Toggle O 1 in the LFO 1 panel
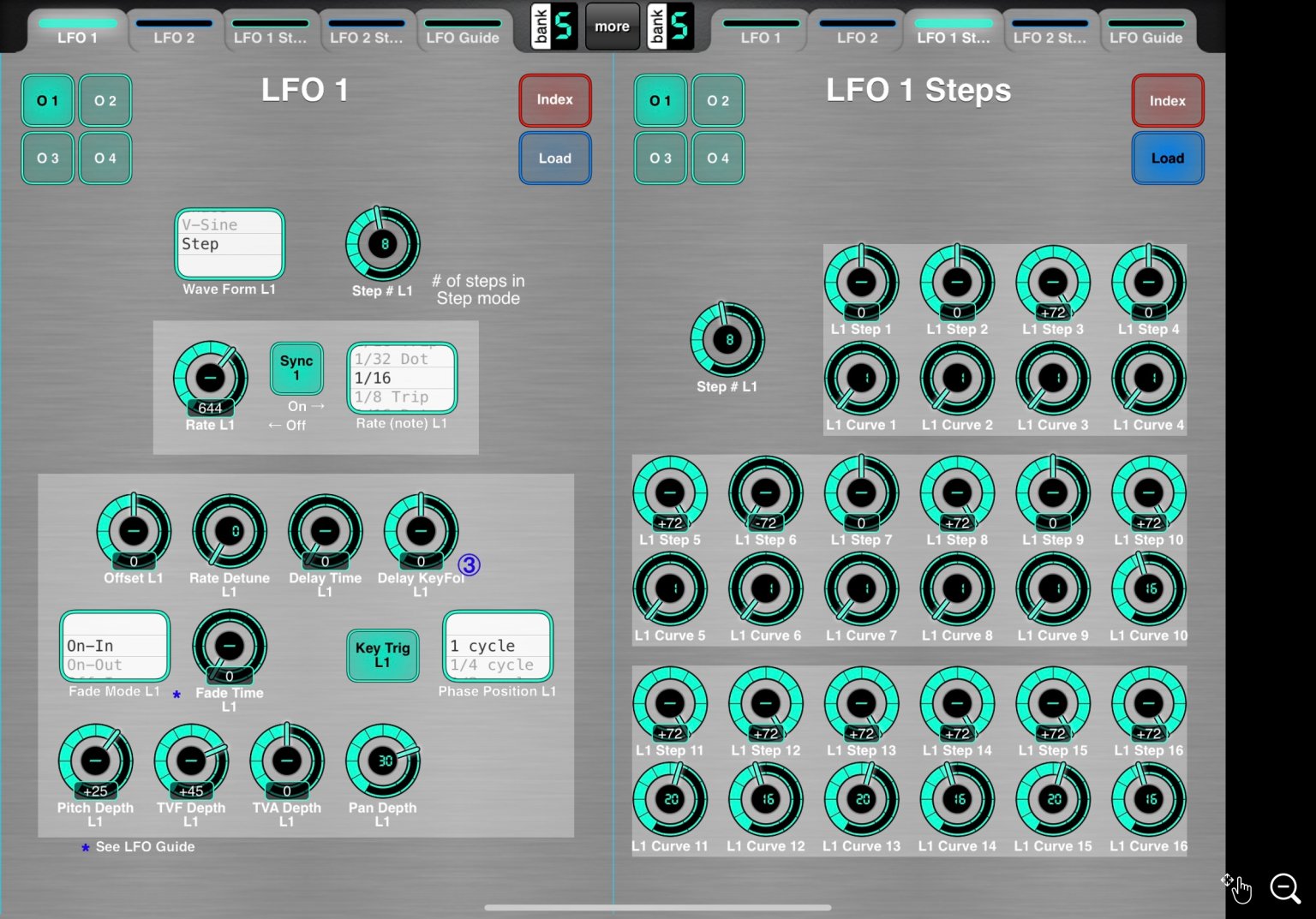Viewport: 1316px width, 919px height. 48,101
